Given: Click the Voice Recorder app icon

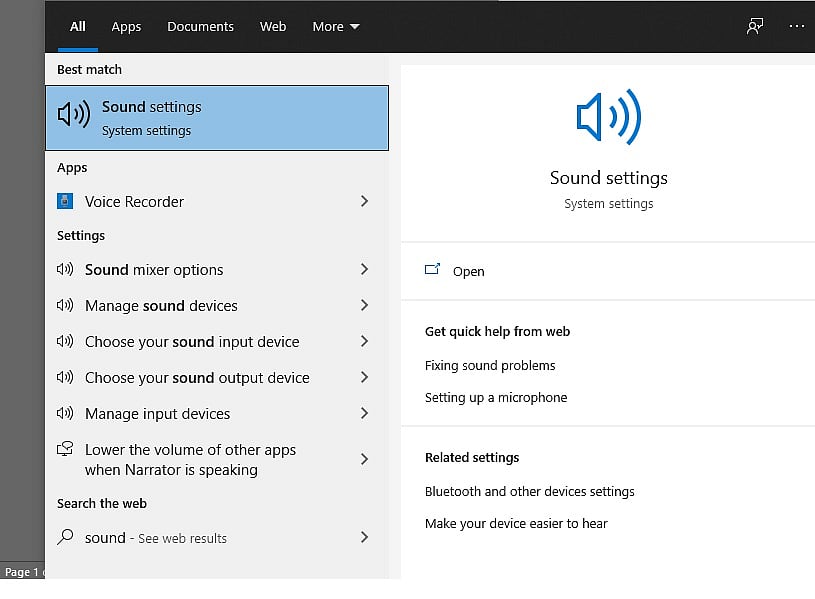Looking at the screenshot, I should [65, 201].
